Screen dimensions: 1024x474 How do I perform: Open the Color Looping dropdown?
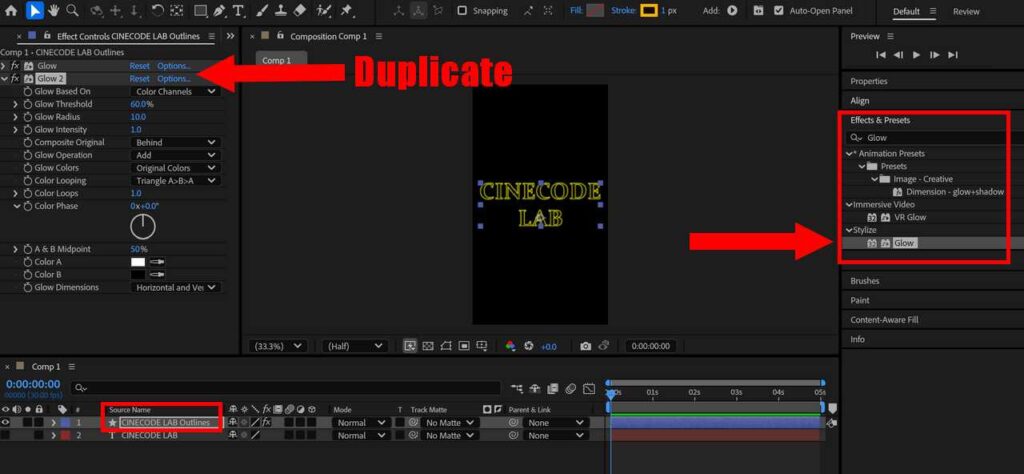[x=175, y=181]
